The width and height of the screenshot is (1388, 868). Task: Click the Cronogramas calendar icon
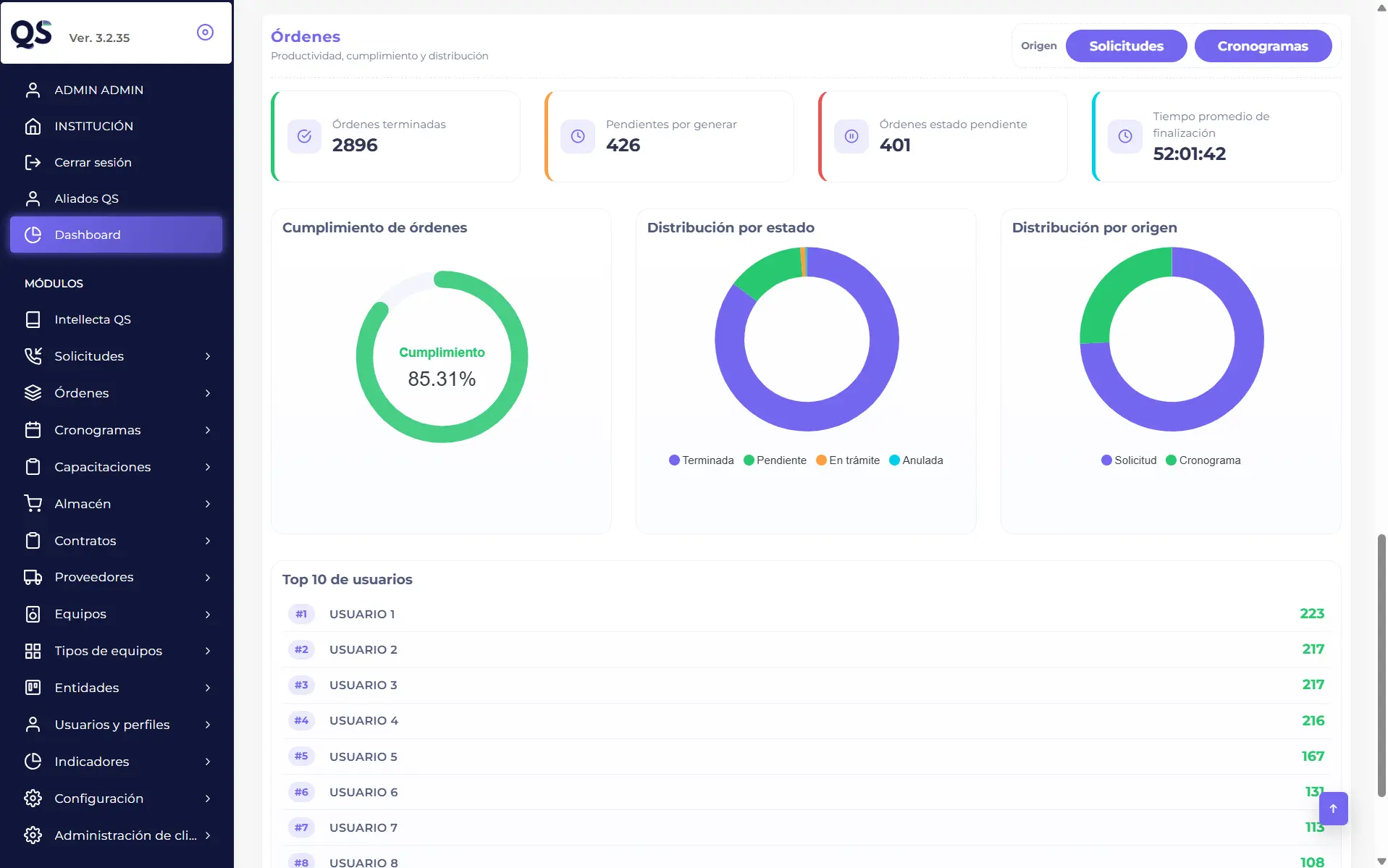33,430
